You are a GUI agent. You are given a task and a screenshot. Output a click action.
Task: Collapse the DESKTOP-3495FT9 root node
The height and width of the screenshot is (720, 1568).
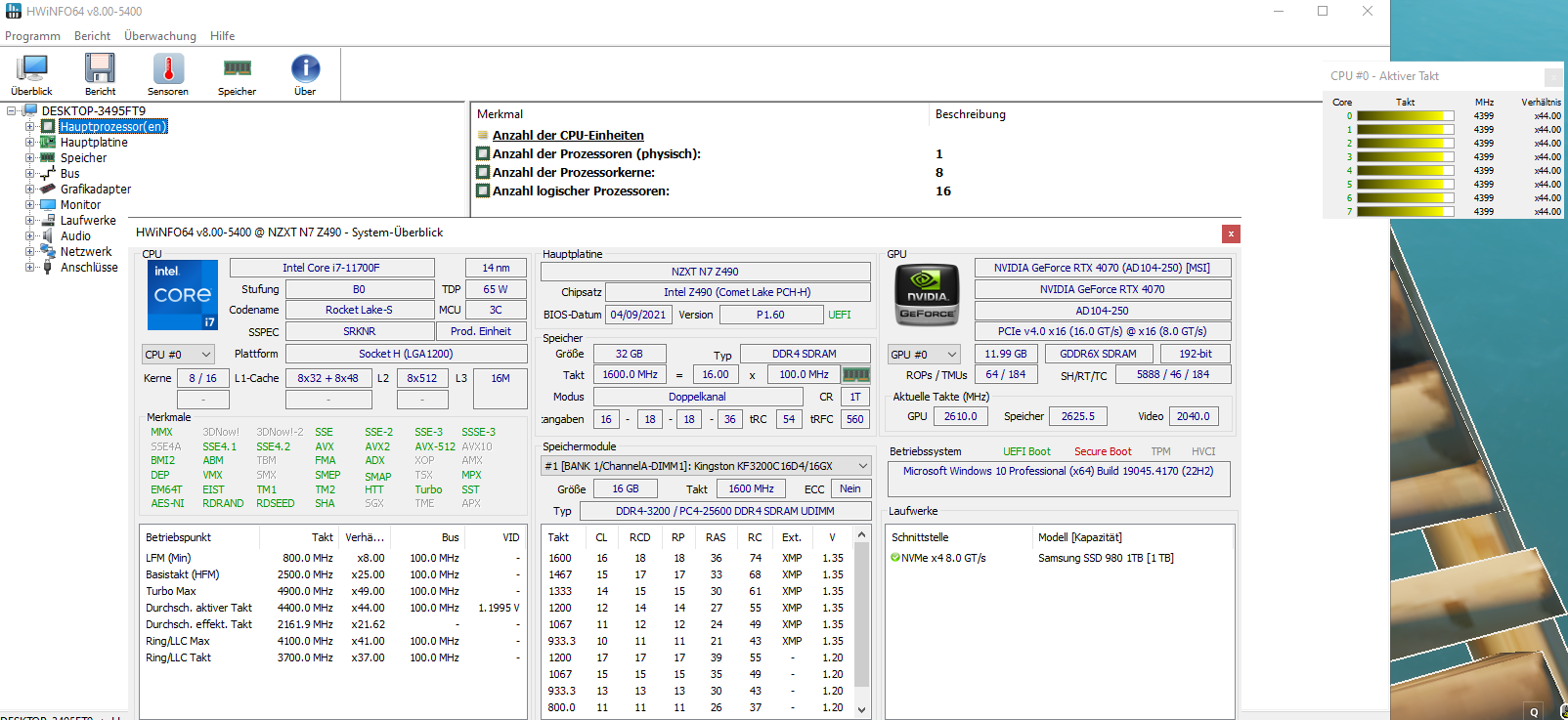(12, 110)
